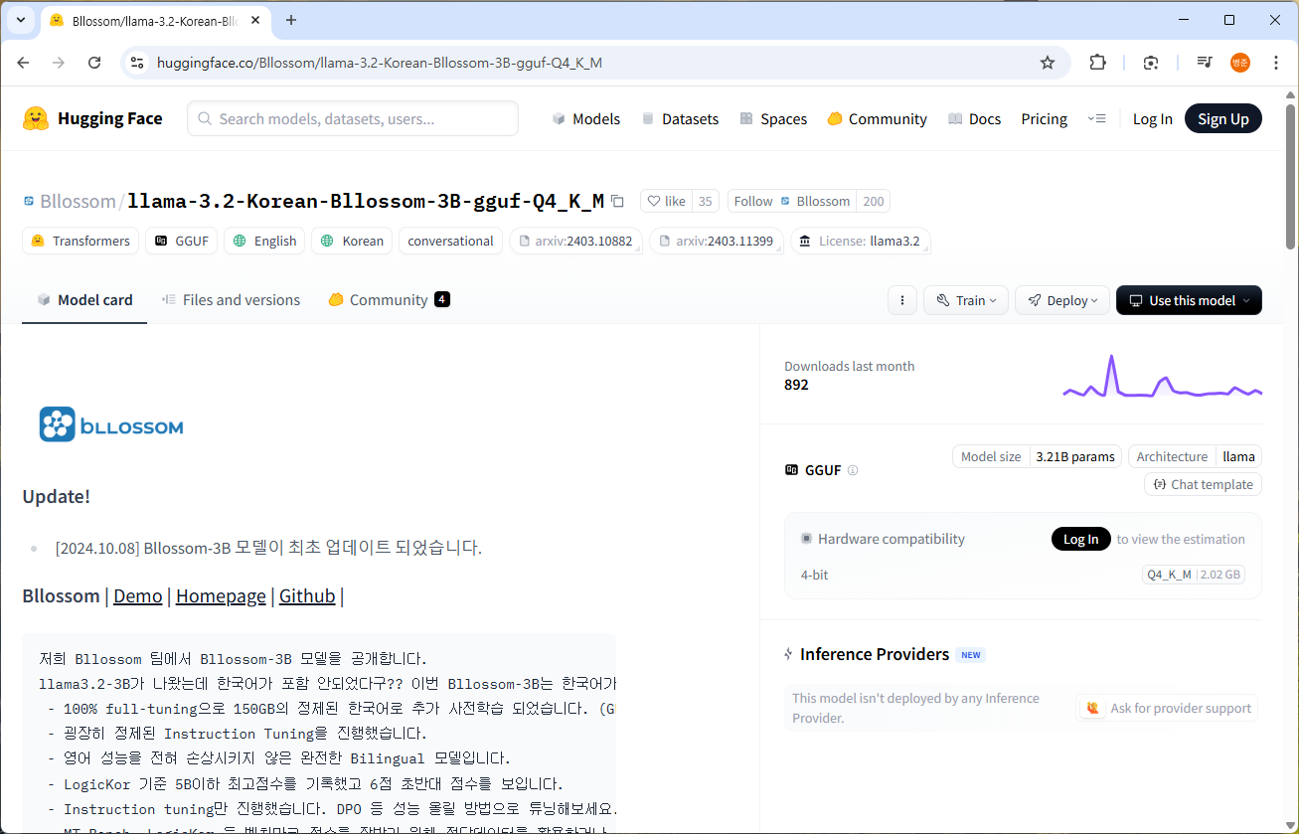Go to Datasets in the top navigation
The height and width of the screenshot is (834, 1299).
point(680,118)
